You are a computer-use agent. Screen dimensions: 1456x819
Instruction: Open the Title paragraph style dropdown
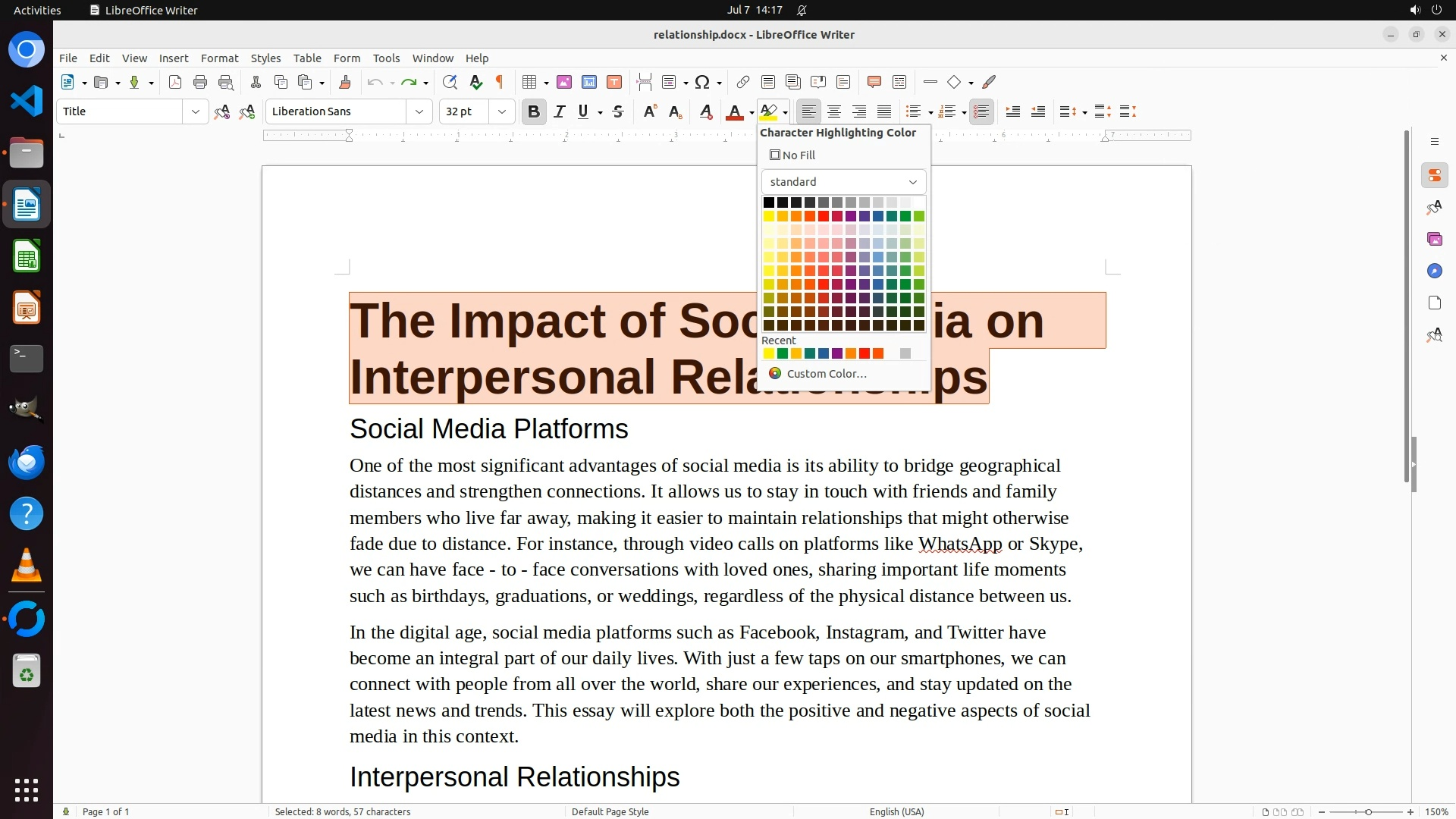pos(195,111)
